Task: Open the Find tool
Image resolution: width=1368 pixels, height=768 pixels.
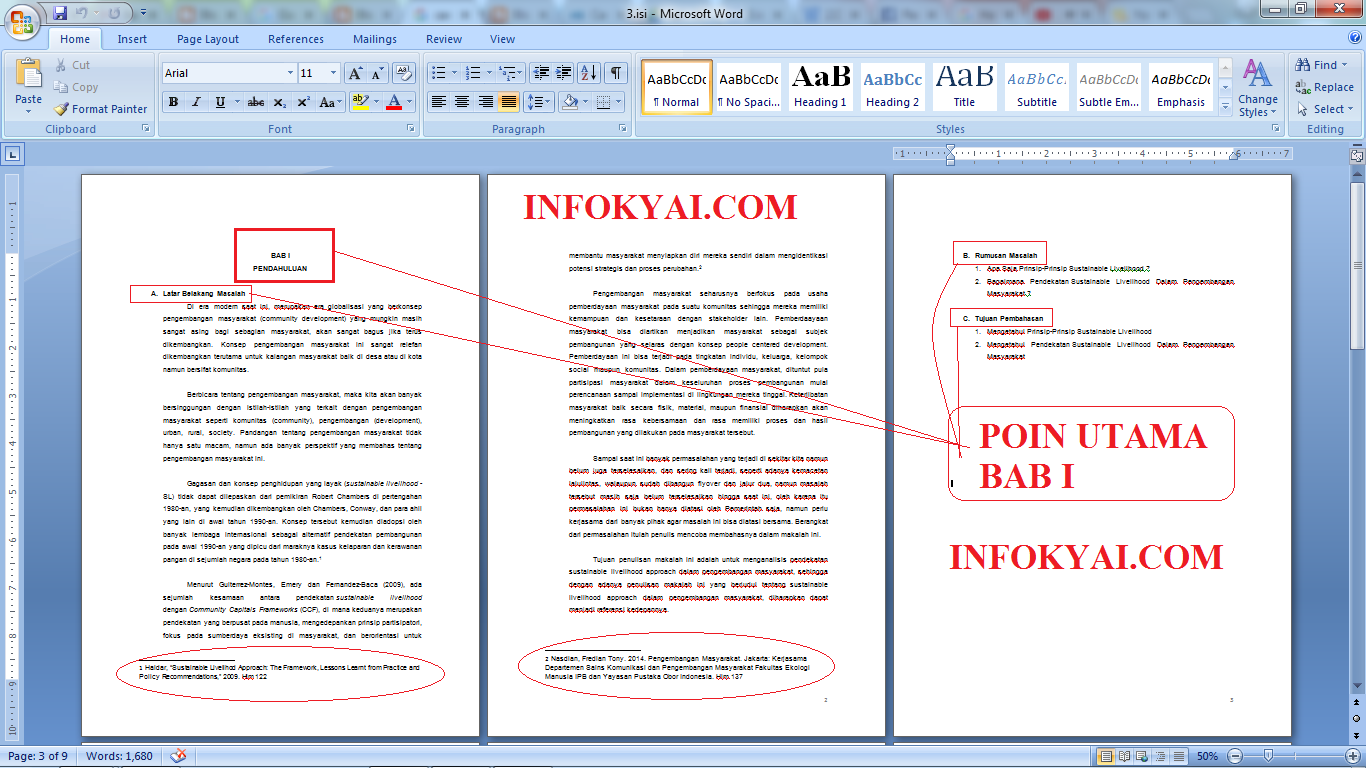Action: [x=1321, y=65]
